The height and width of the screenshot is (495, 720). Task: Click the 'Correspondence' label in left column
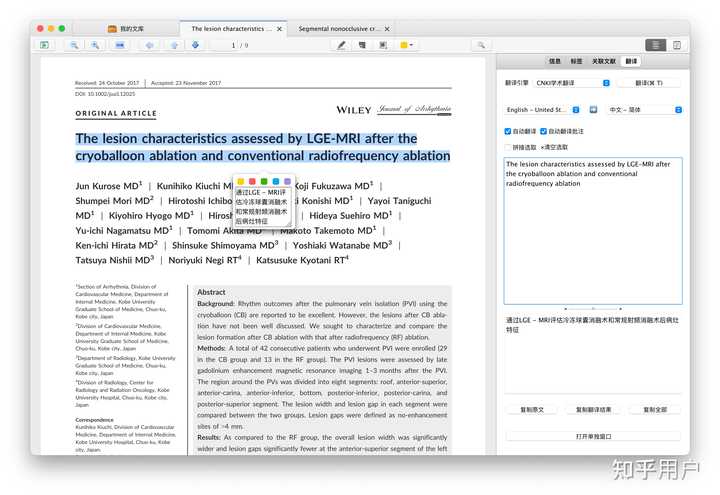click(x=94, y=420)
